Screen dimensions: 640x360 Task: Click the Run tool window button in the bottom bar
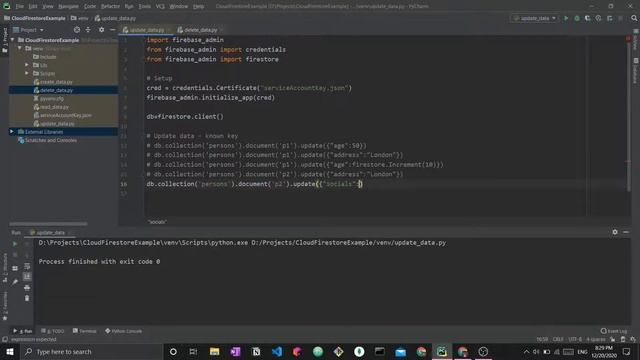(23, 331)
